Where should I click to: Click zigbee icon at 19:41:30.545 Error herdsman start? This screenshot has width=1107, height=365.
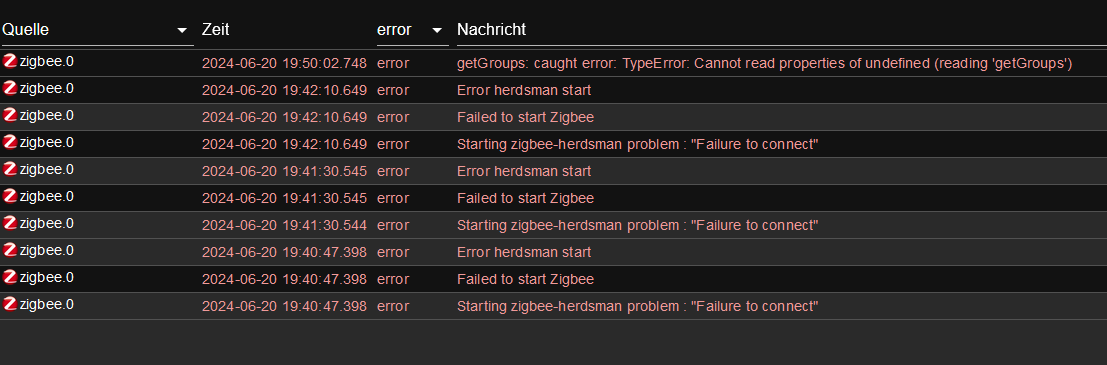tap(10, 169)
